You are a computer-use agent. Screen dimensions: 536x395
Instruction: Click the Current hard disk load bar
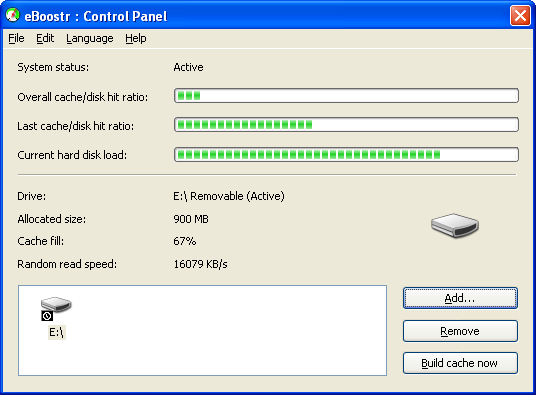[346, 155]
